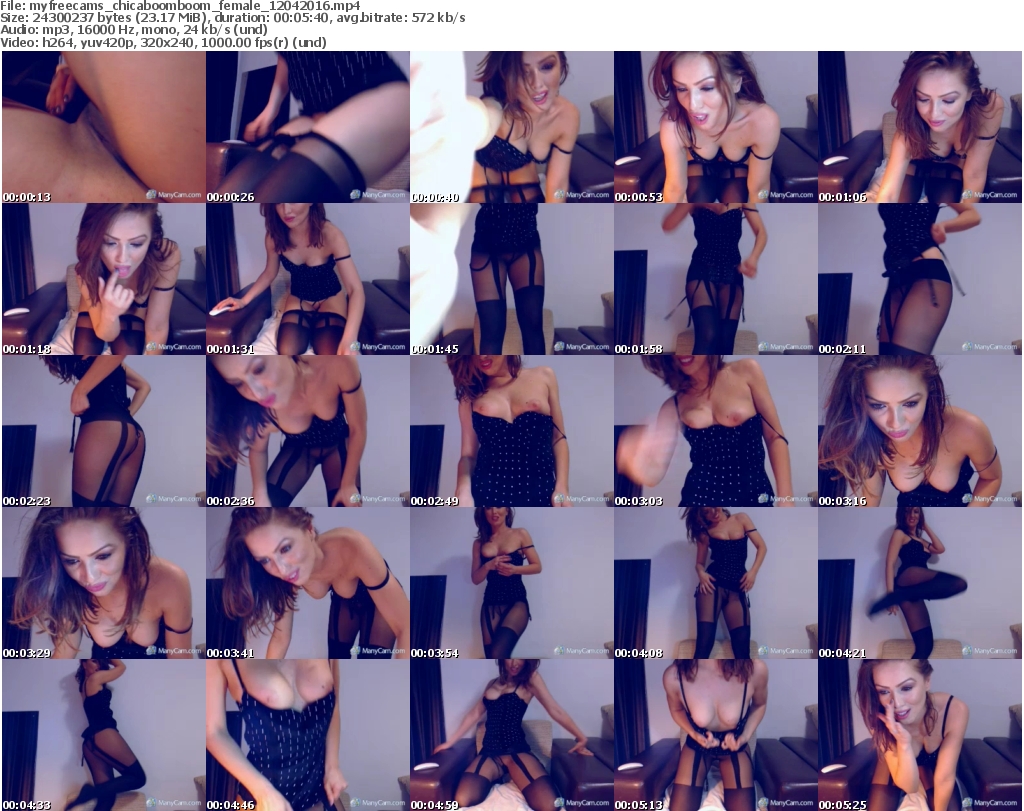Screen dimensions: 1024x811
Task: Open the frame stamped 00:03:29
Action: [x=104, y=583]
